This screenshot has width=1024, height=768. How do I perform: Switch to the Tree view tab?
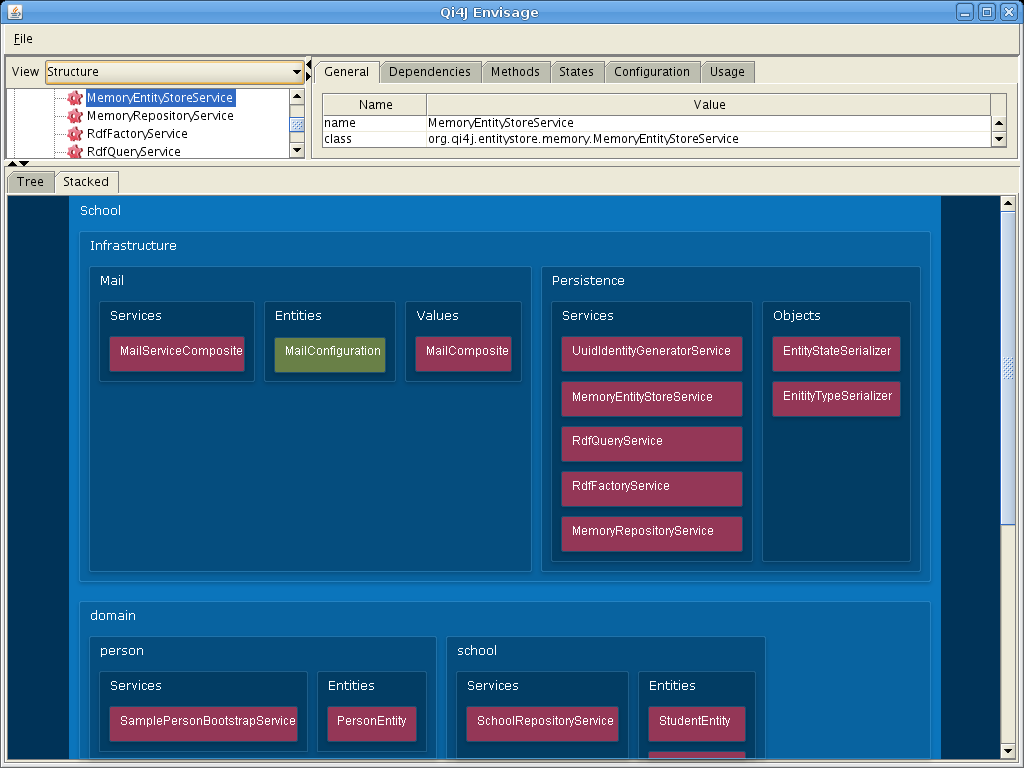(30, 182)
